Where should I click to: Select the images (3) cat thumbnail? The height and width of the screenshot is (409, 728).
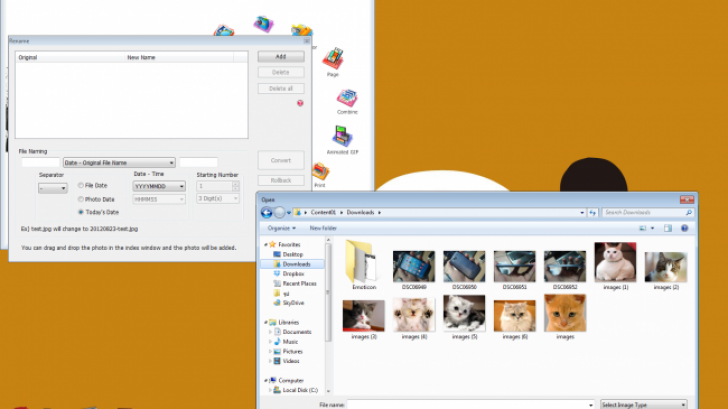tap(364, 316)
